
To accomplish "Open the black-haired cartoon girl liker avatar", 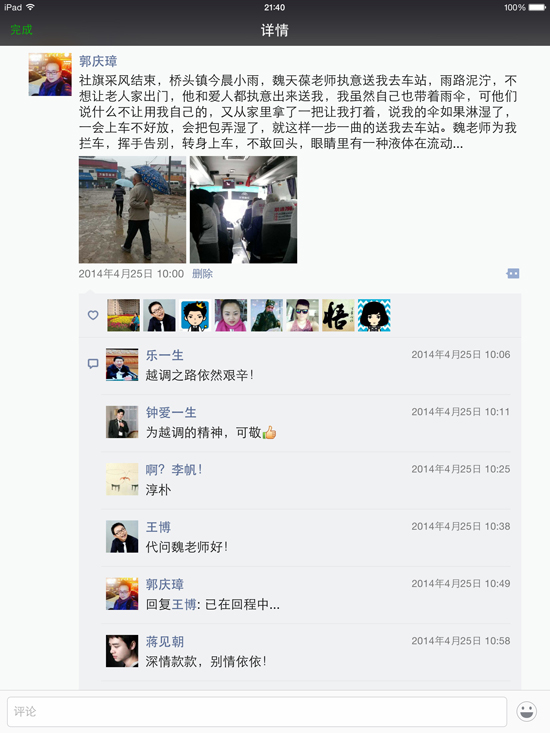I will tap(374, 315).
